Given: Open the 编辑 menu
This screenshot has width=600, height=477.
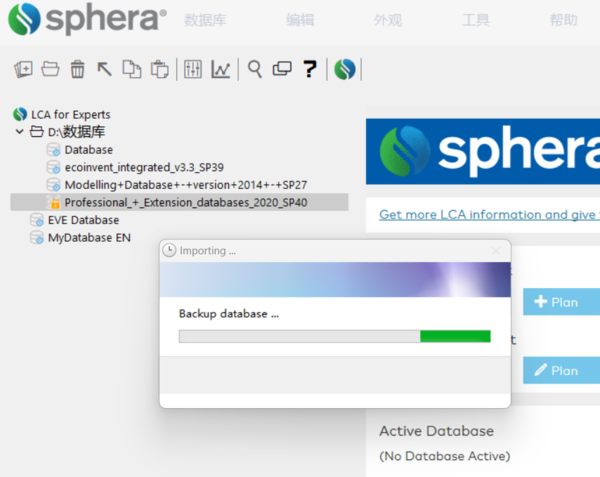Looking at the screenshot, I should (300, 20).
